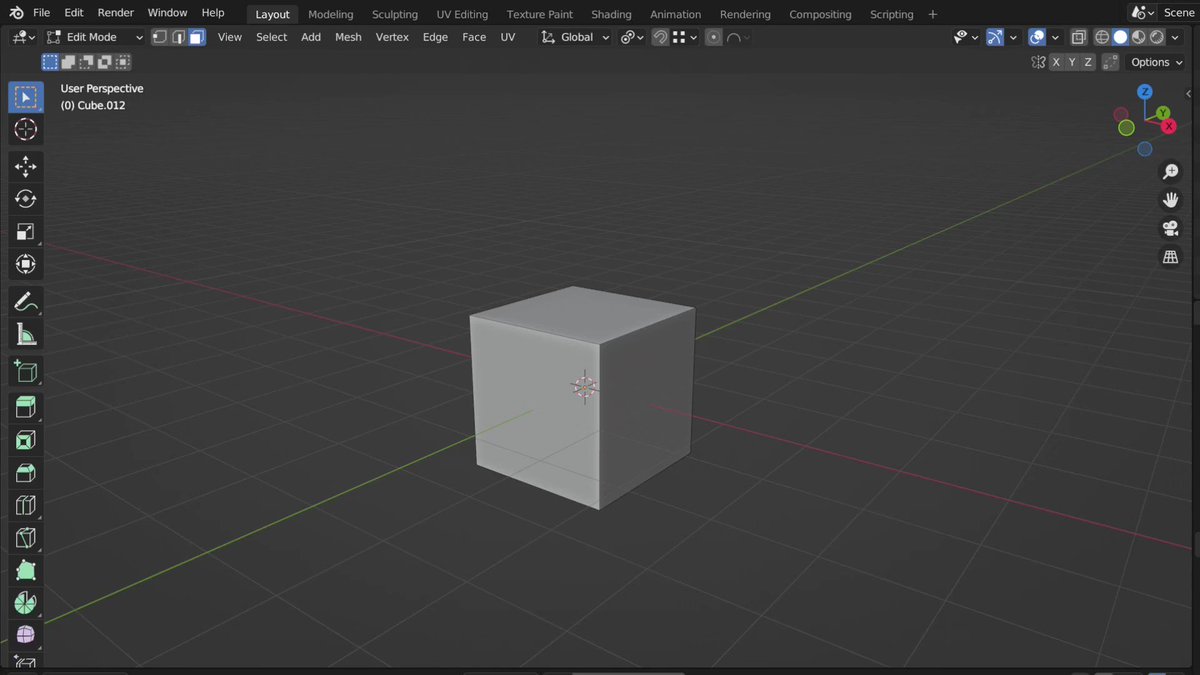
Task: Enable vertex select mode
Action: 159,37
